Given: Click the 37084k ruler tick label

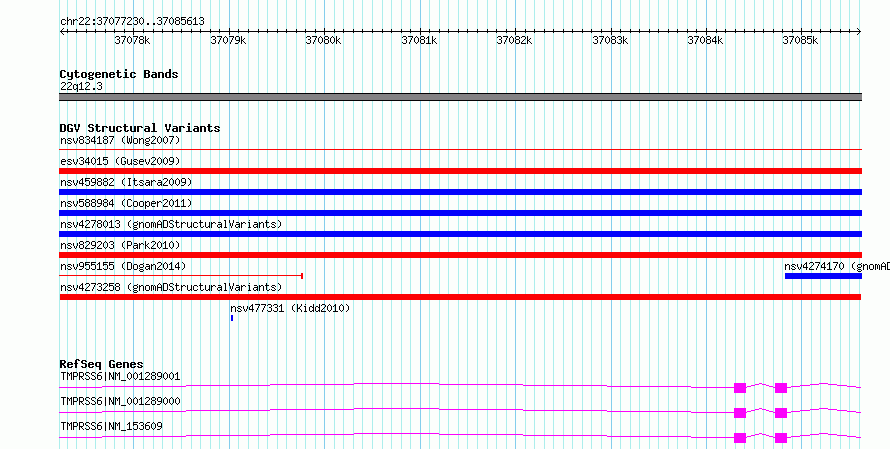Looking at the screenshot, I should click(x=706, y=40).
